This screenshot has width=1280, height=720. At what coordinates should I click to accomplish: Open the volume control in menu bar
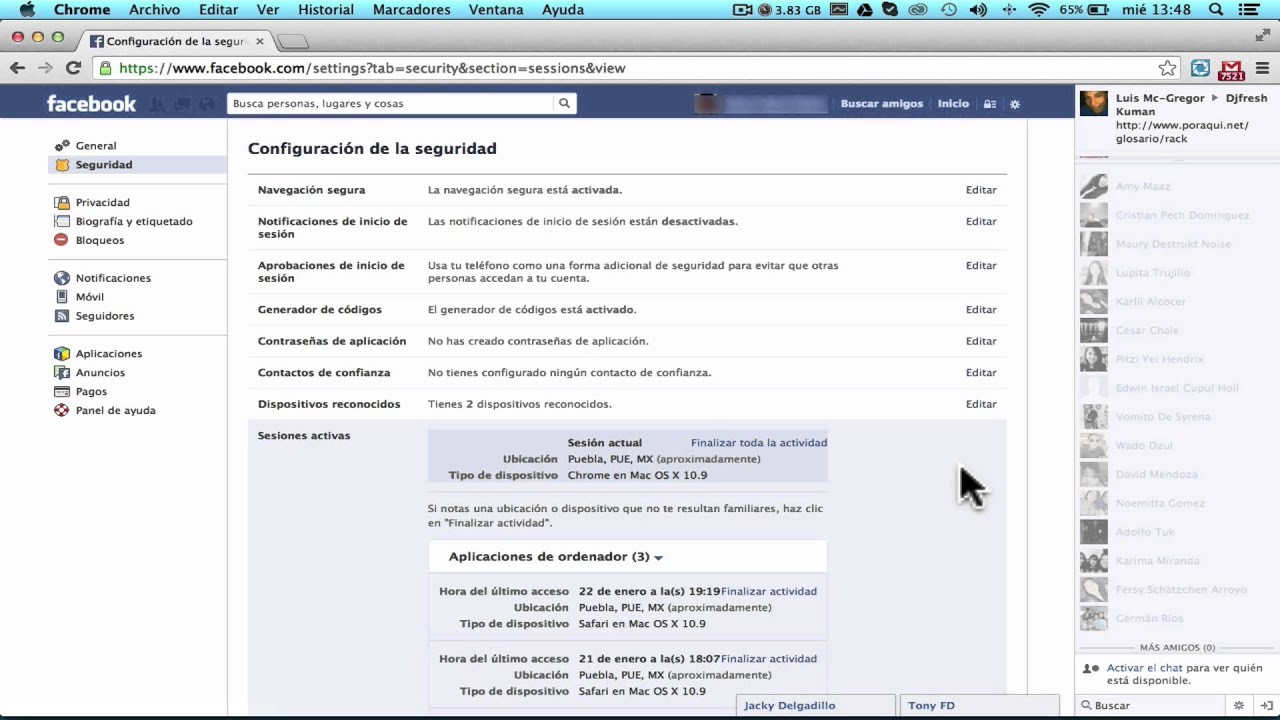tap(978, 10)
